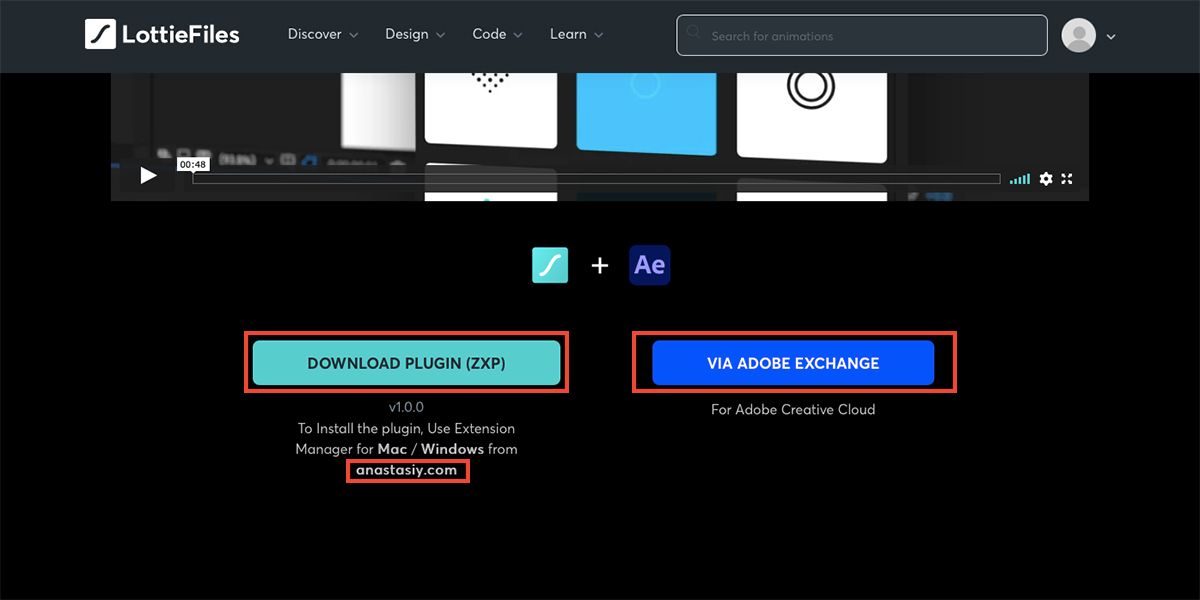
Task: Expand the account dropdown arrow
Action: tap(1111, 37)
